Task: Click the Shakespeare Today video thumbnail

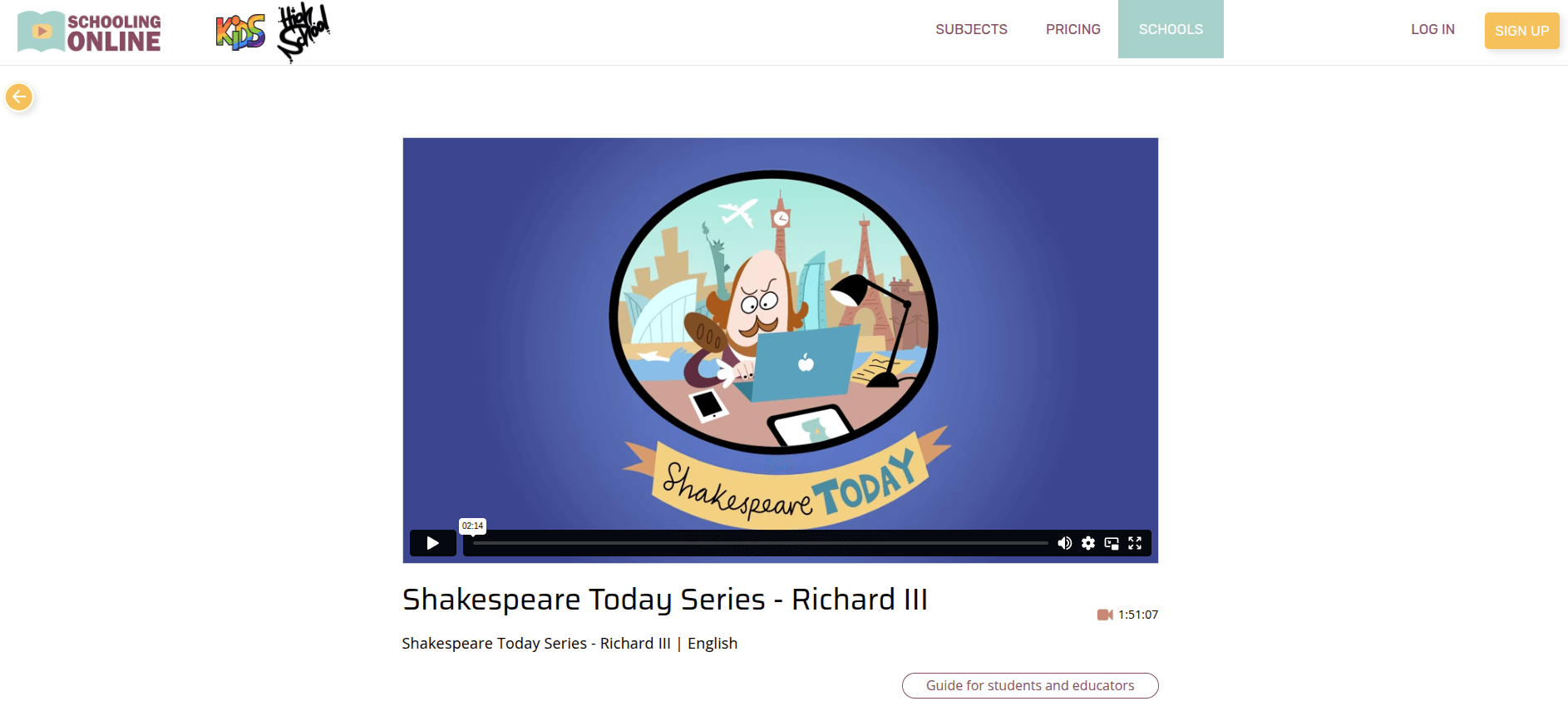Action: pos(780,333)
